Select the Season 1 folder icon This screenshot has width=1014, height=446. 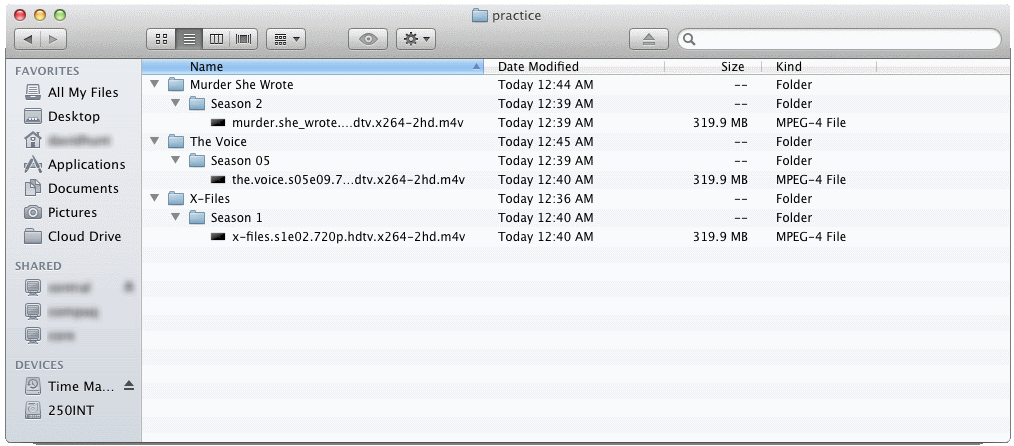click(x=197, y=217)
